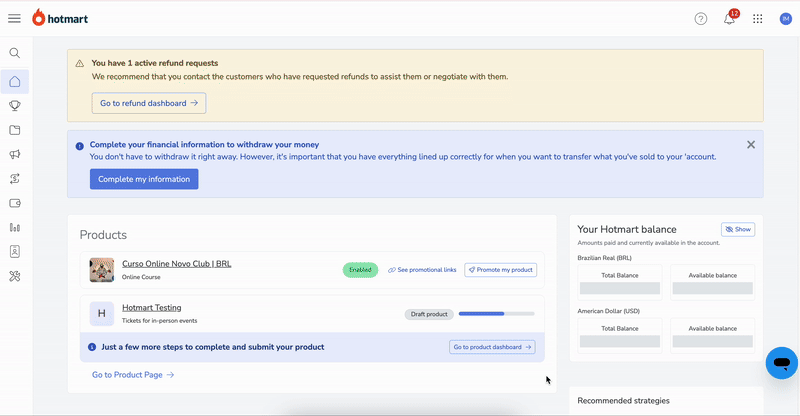Click the USD Available balance box
The image size is (800, 416).
[x=713, y=335]
